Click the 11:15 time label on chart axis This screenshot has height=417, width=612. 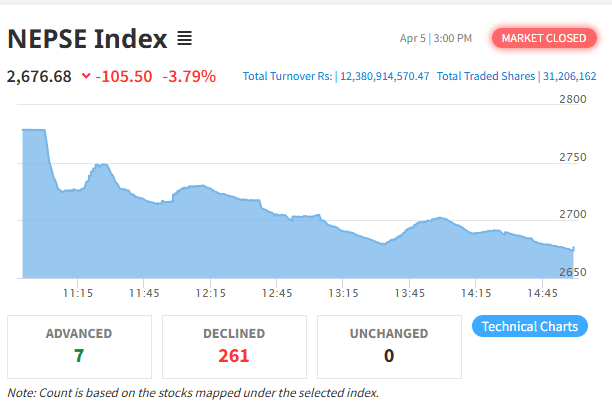[78, 293]
